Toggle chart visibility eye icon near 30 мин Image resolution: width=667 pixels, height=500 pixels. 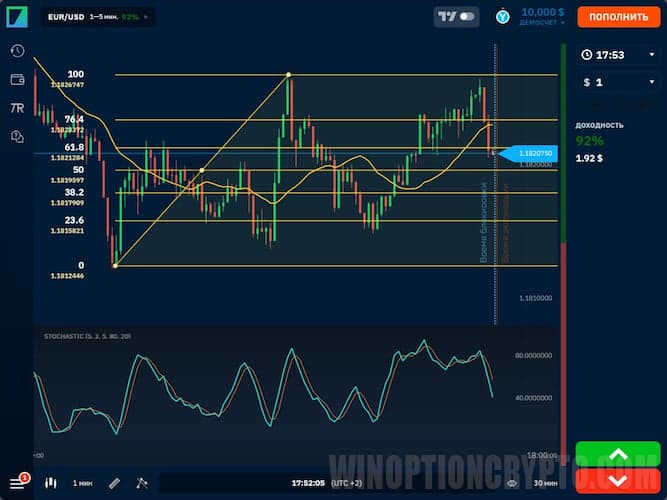pos(511,482)
